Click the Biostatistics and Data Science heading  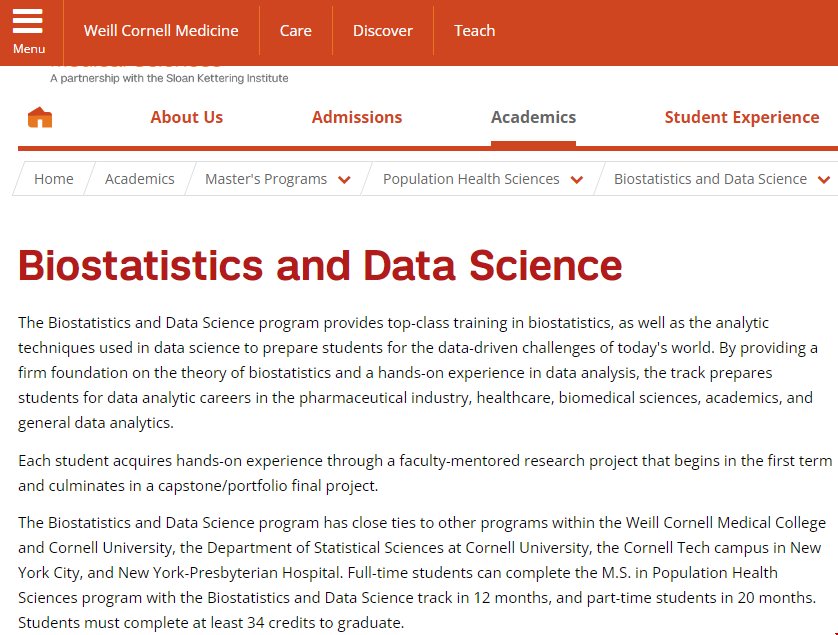point(320,266)
